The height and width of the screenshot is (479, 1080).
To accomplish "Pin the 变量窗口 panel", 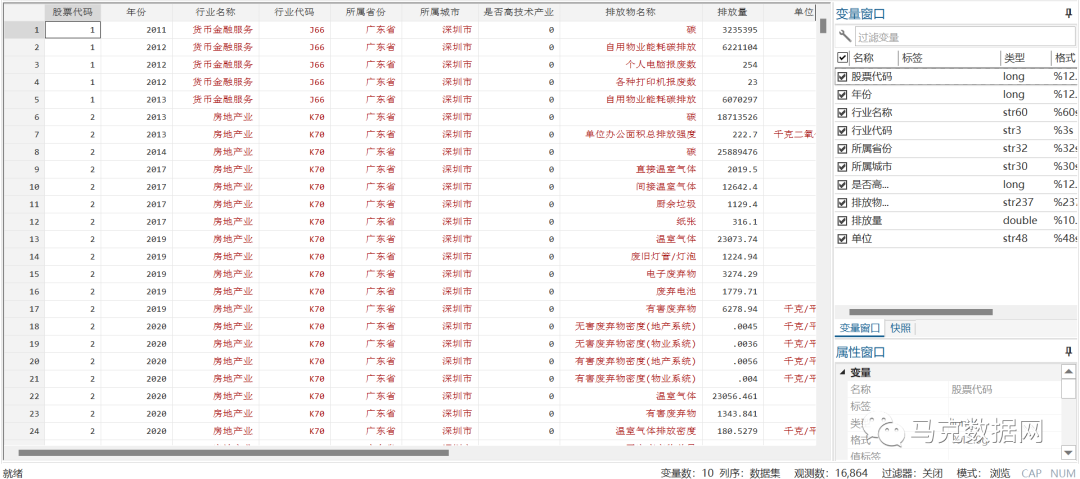I will 1068,12.
